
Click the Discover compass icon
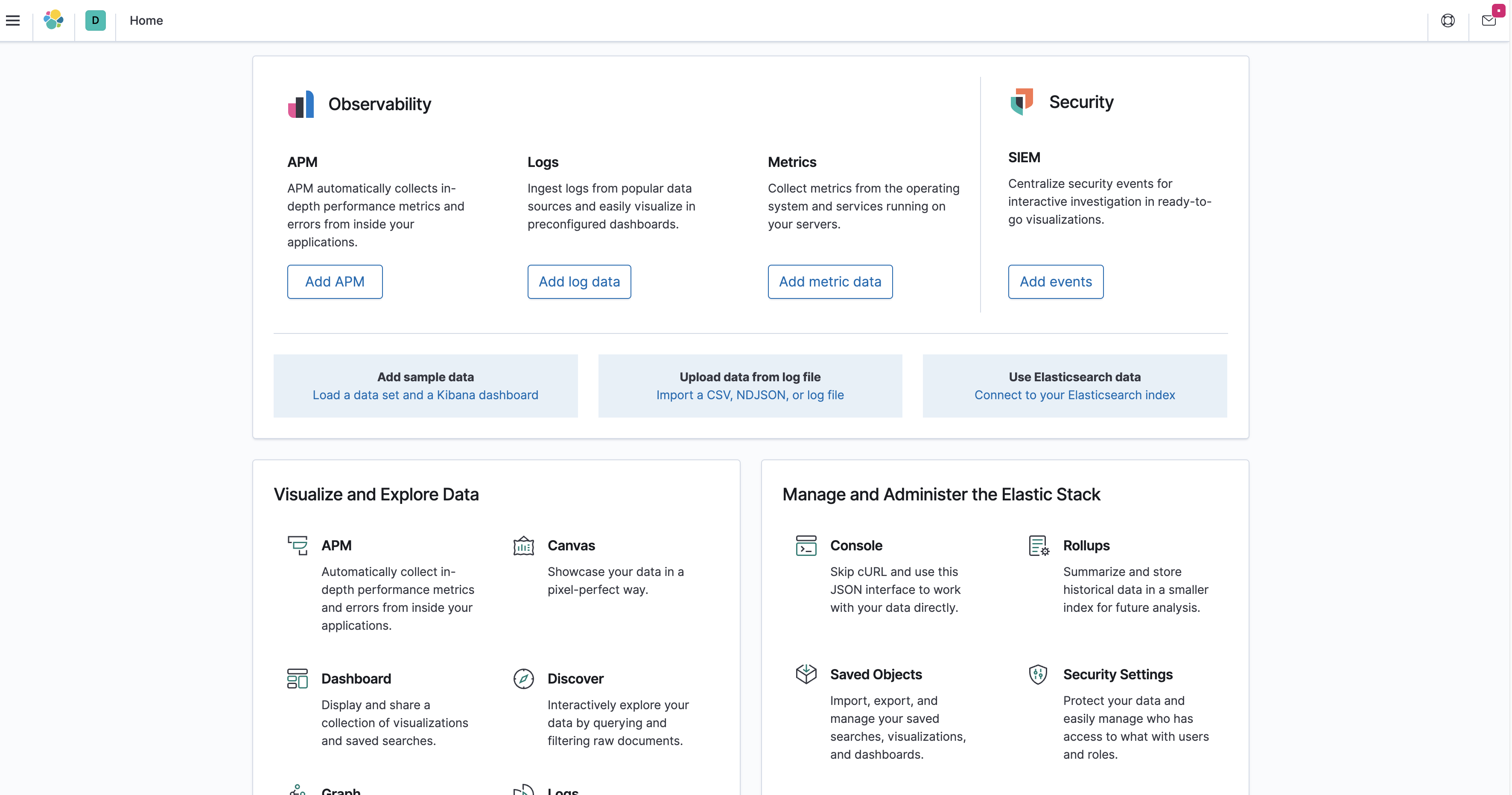[523, 679]
